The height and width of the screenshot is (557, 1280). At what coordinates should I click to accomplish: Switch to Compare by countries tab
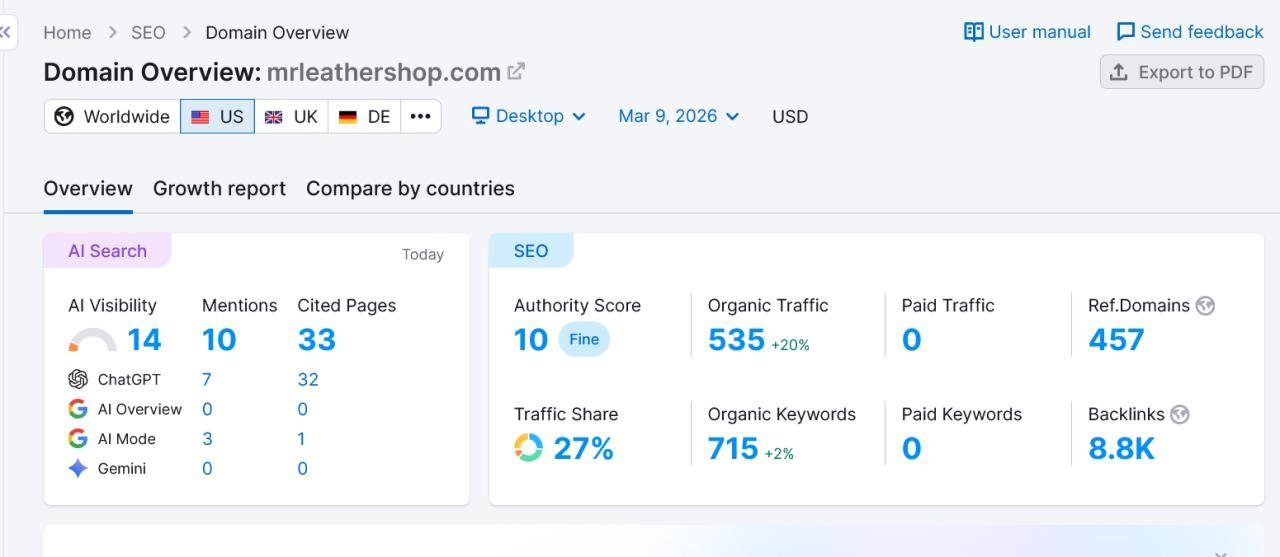click(x=410, y=188)
